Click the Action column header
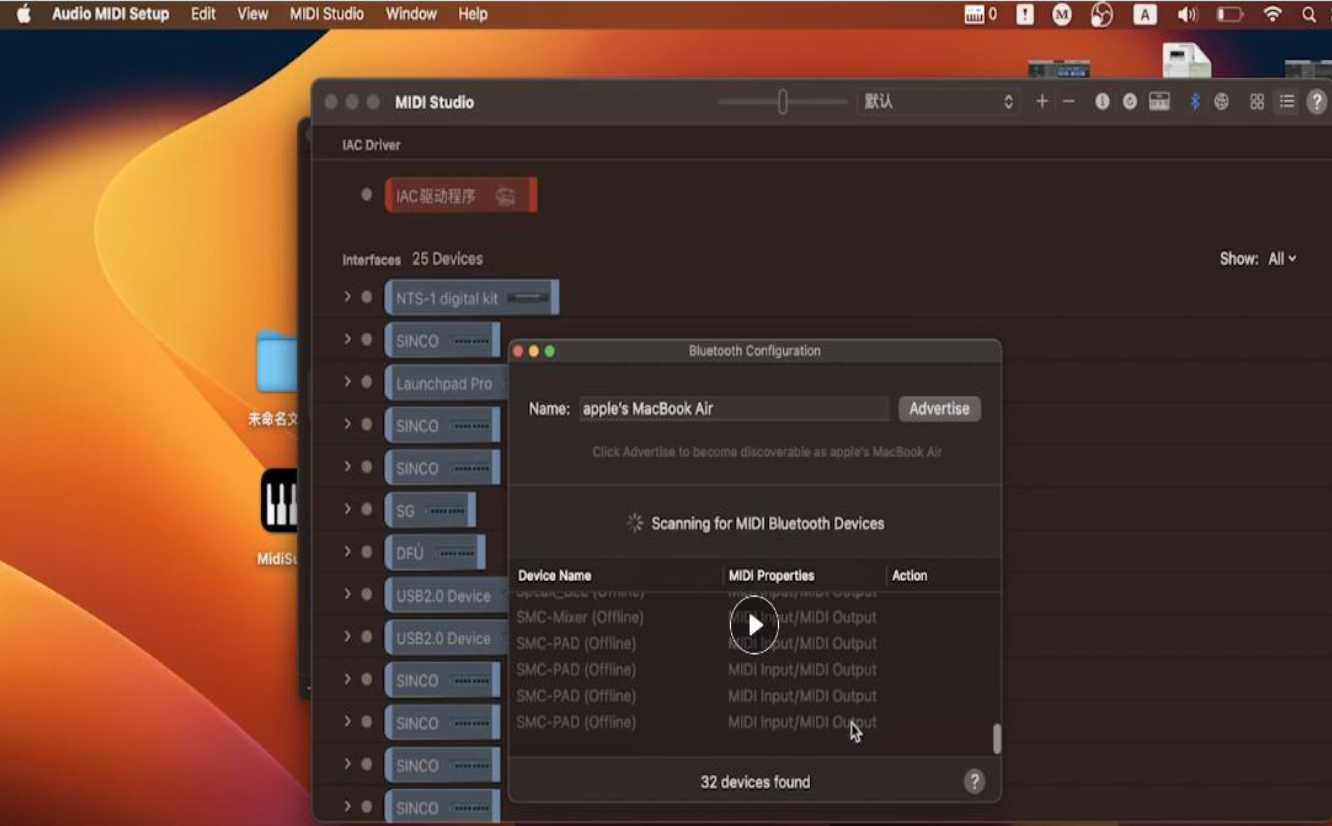The image size is (1332, 826). [909, 575]
